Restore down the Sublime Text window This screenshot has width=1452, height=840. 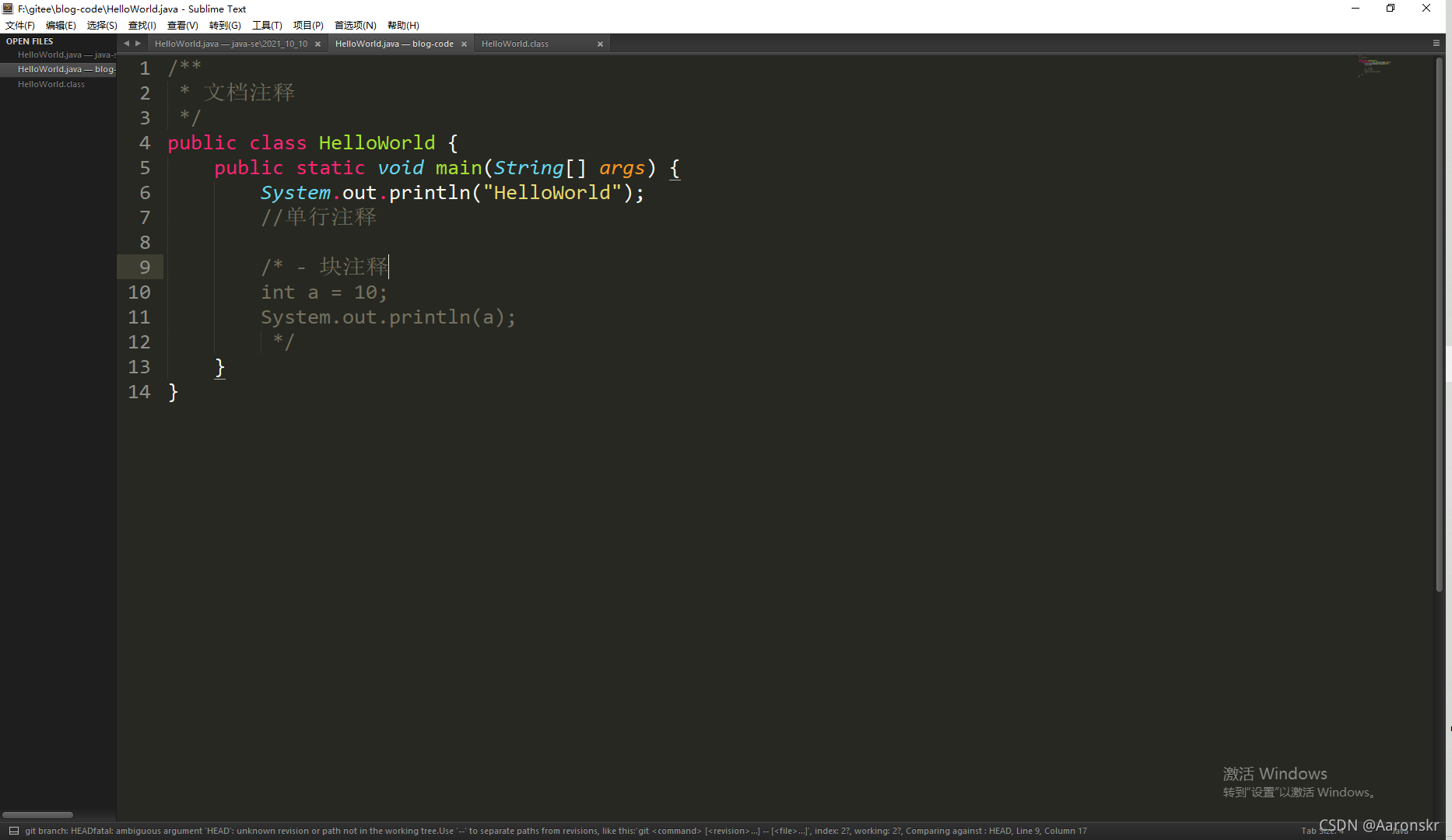coord(1391,9)
